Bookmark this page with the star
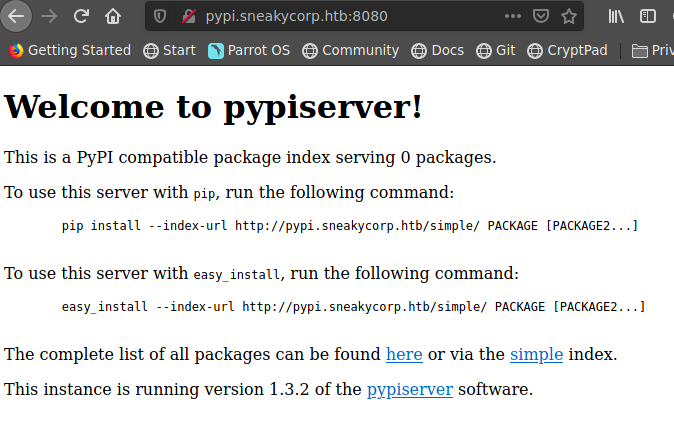 coord(569,16)
